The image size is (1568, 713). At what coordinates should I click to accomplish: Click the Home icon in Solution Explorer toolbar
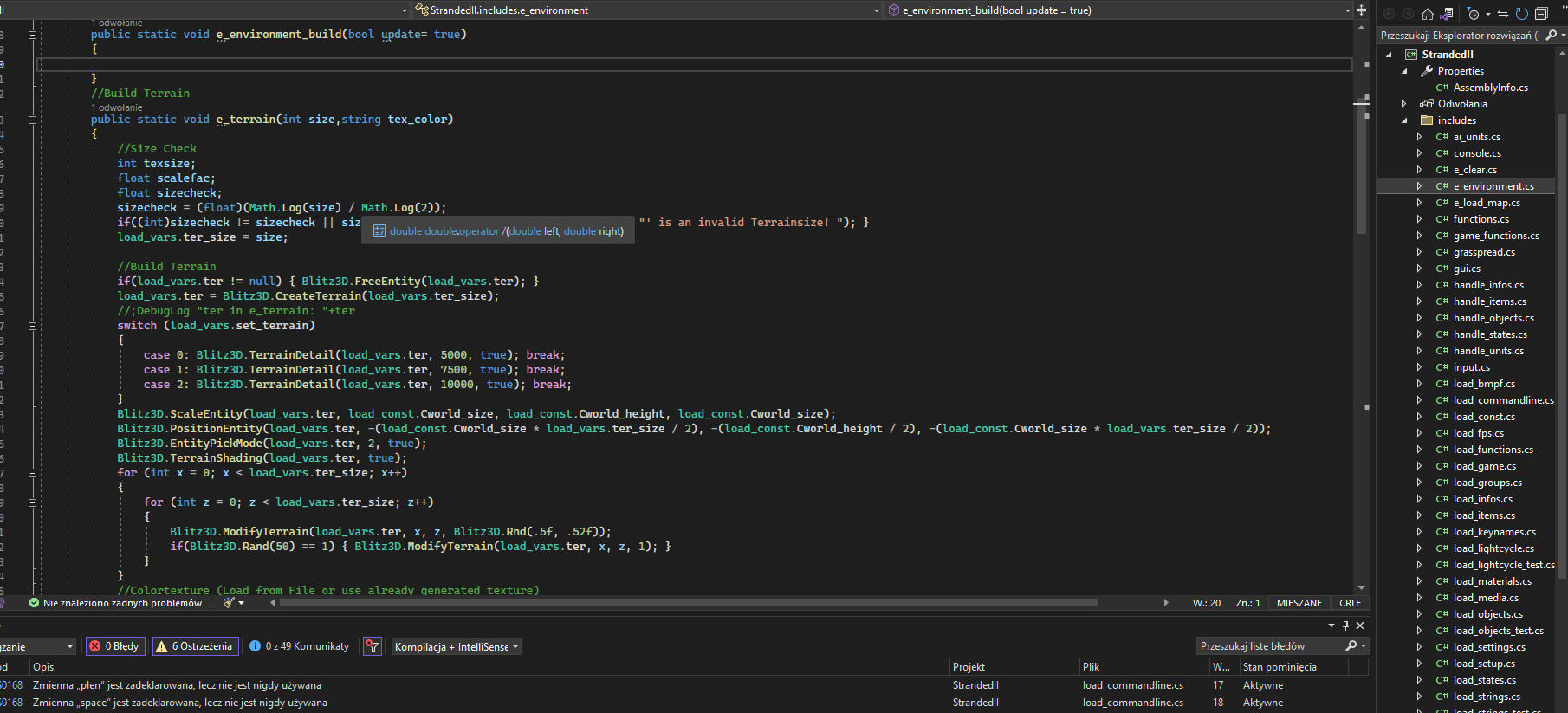(1428, 14)
